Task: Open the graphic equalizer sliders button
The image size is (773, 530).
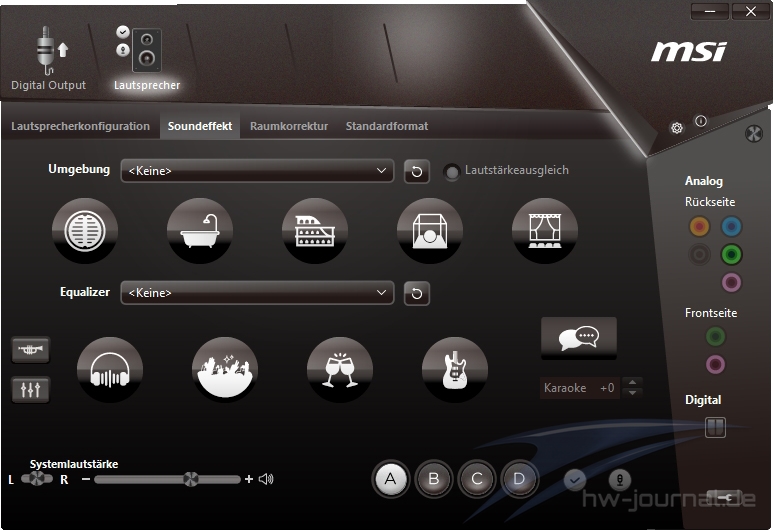Action: [x=30, y=390]
